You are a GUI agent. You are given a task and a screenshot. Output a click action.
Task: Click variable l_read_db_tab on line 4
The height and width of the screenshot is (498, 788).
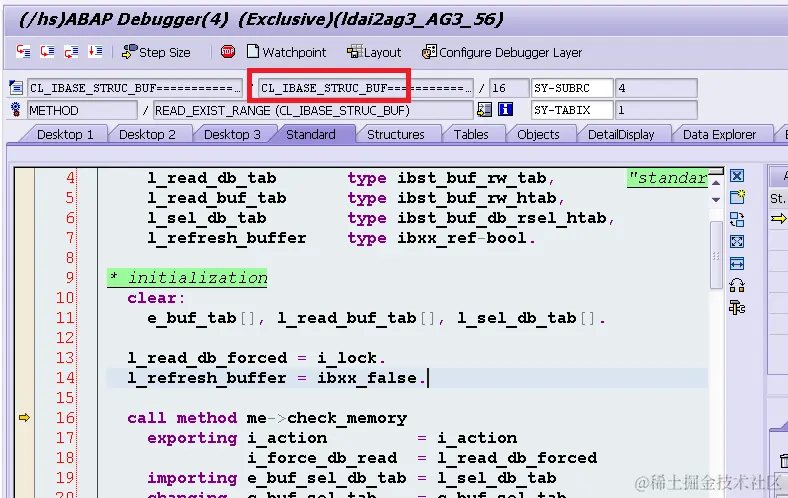[212, 178]
